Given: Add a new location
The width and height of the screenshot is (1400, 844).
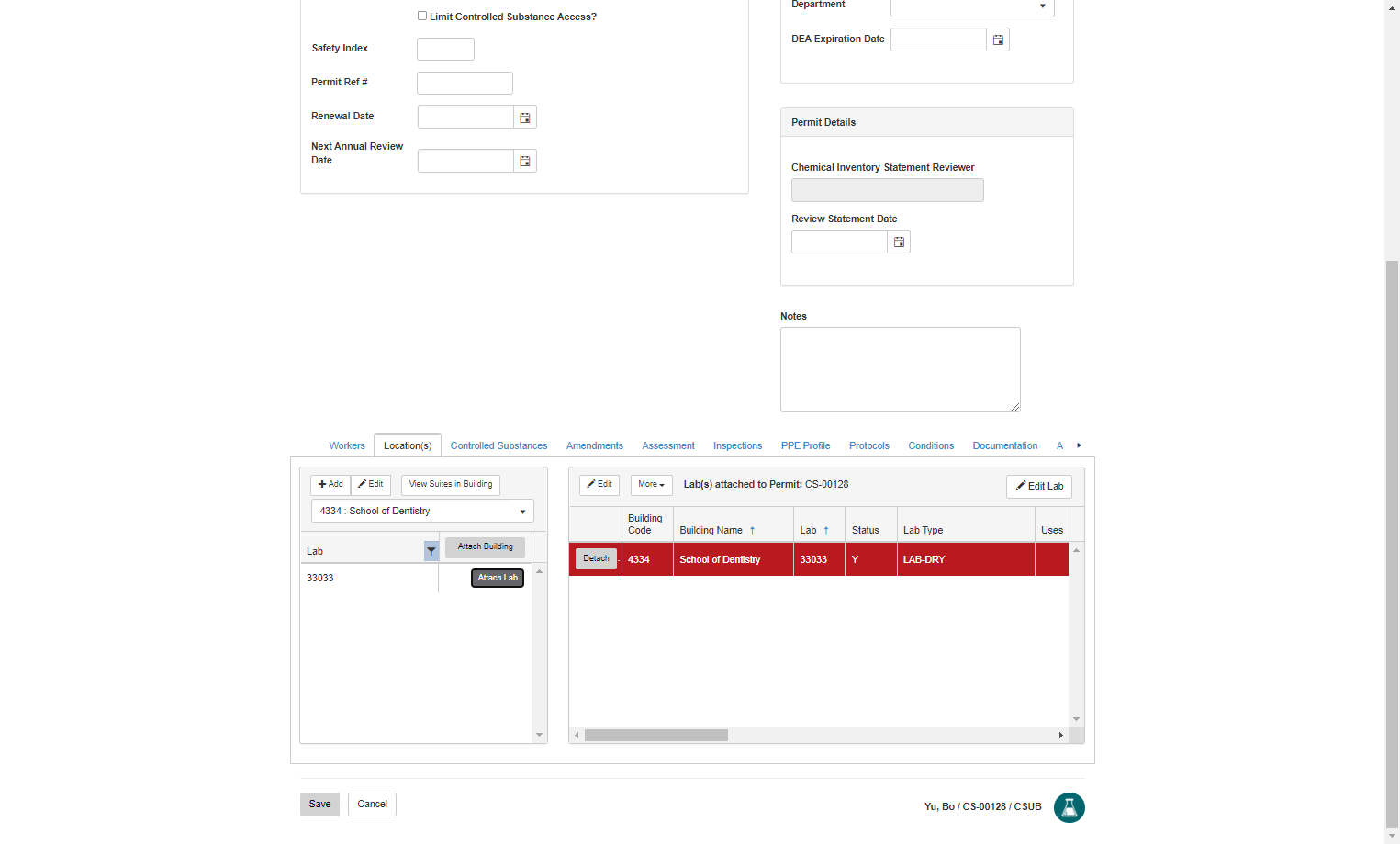Looking at the screenshot, I should (x=330, y=485).
